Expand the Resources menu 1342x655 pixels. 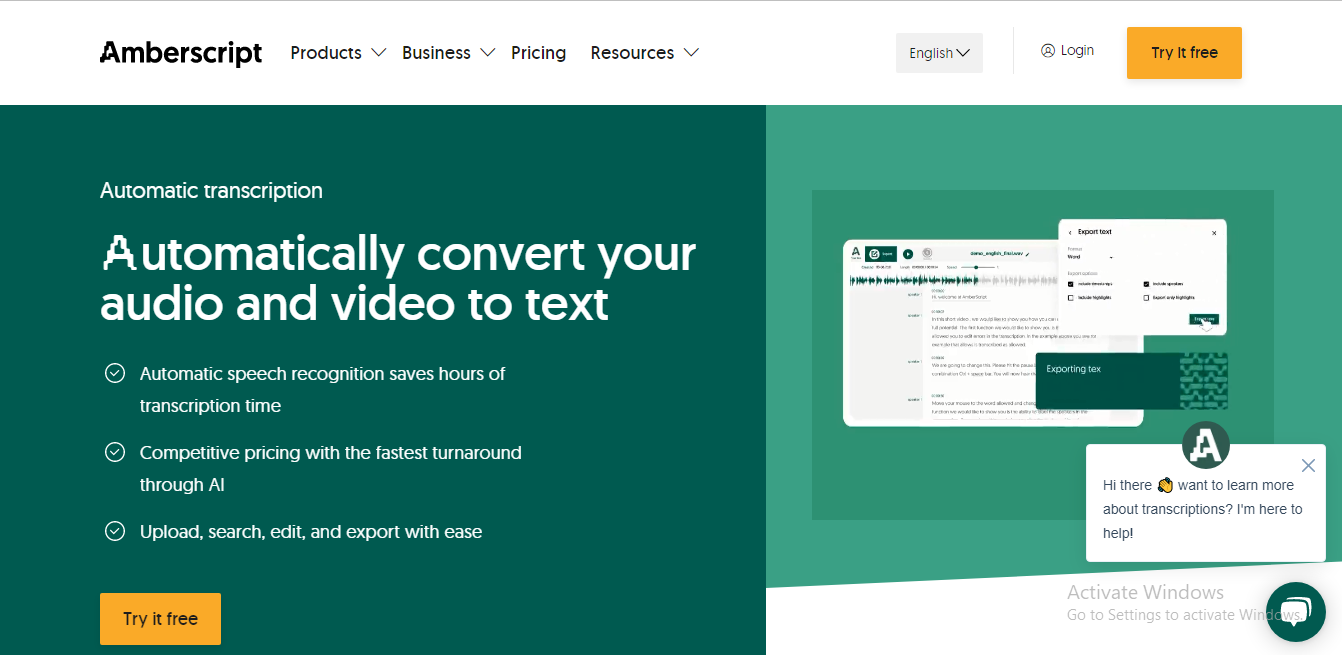644,53
